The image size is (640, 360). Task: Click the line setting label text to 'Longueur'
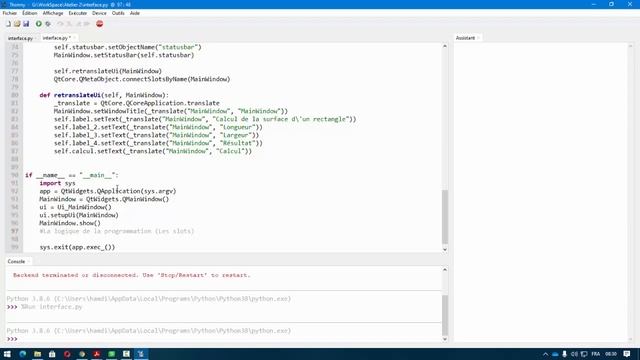158,127
